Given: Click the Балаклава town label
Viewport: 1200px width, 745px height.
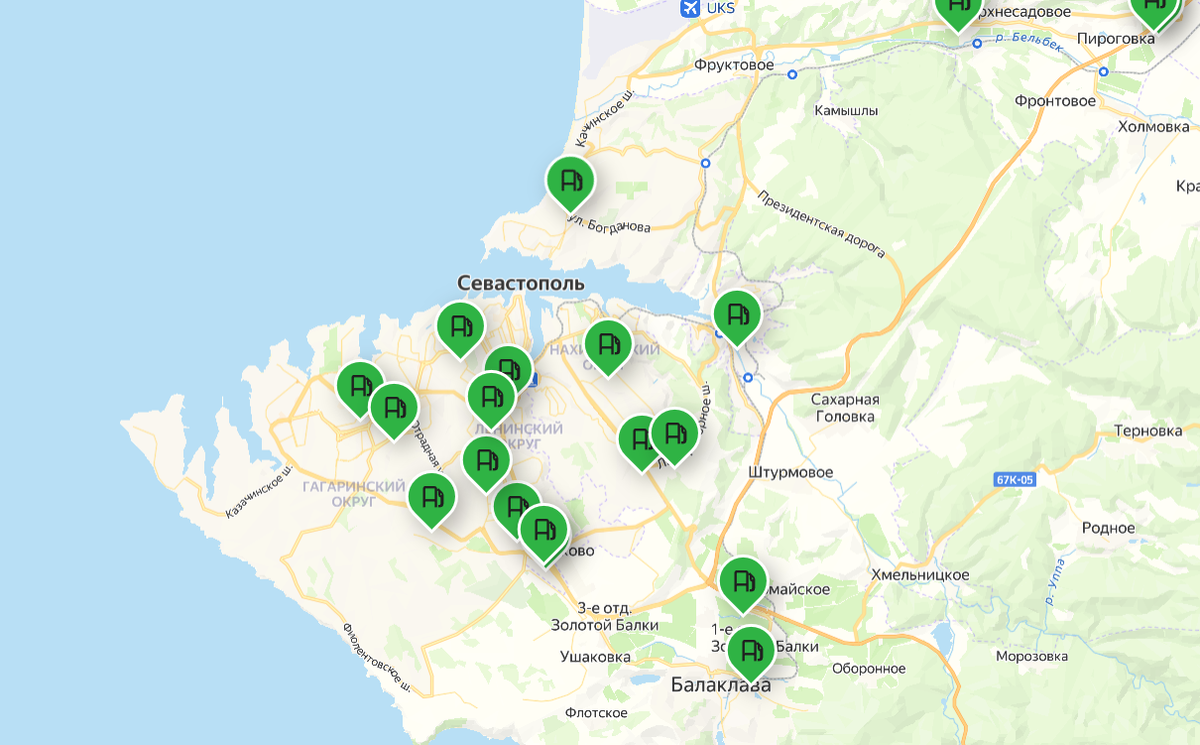Looking at the screenshot, I should (721, 686).
